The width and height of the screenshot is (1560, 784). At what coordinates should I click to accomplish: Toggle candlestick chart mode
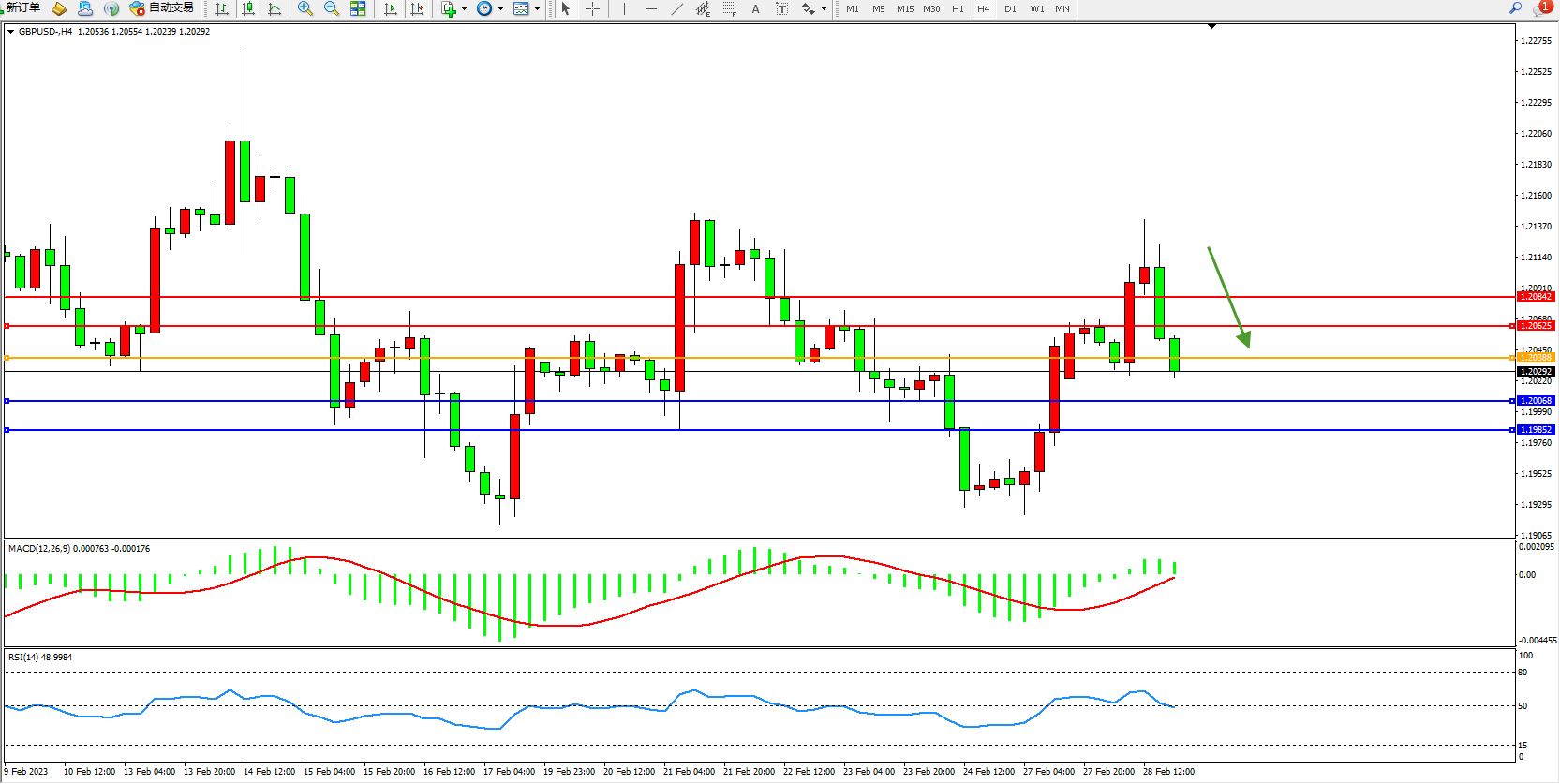tap(248, 8)
